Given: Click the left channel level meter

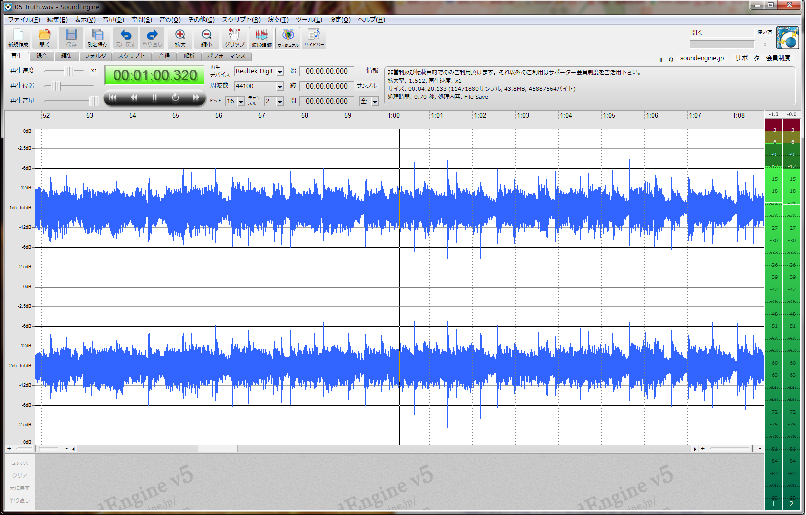Looking at the screenshot, I should point(774,314).
